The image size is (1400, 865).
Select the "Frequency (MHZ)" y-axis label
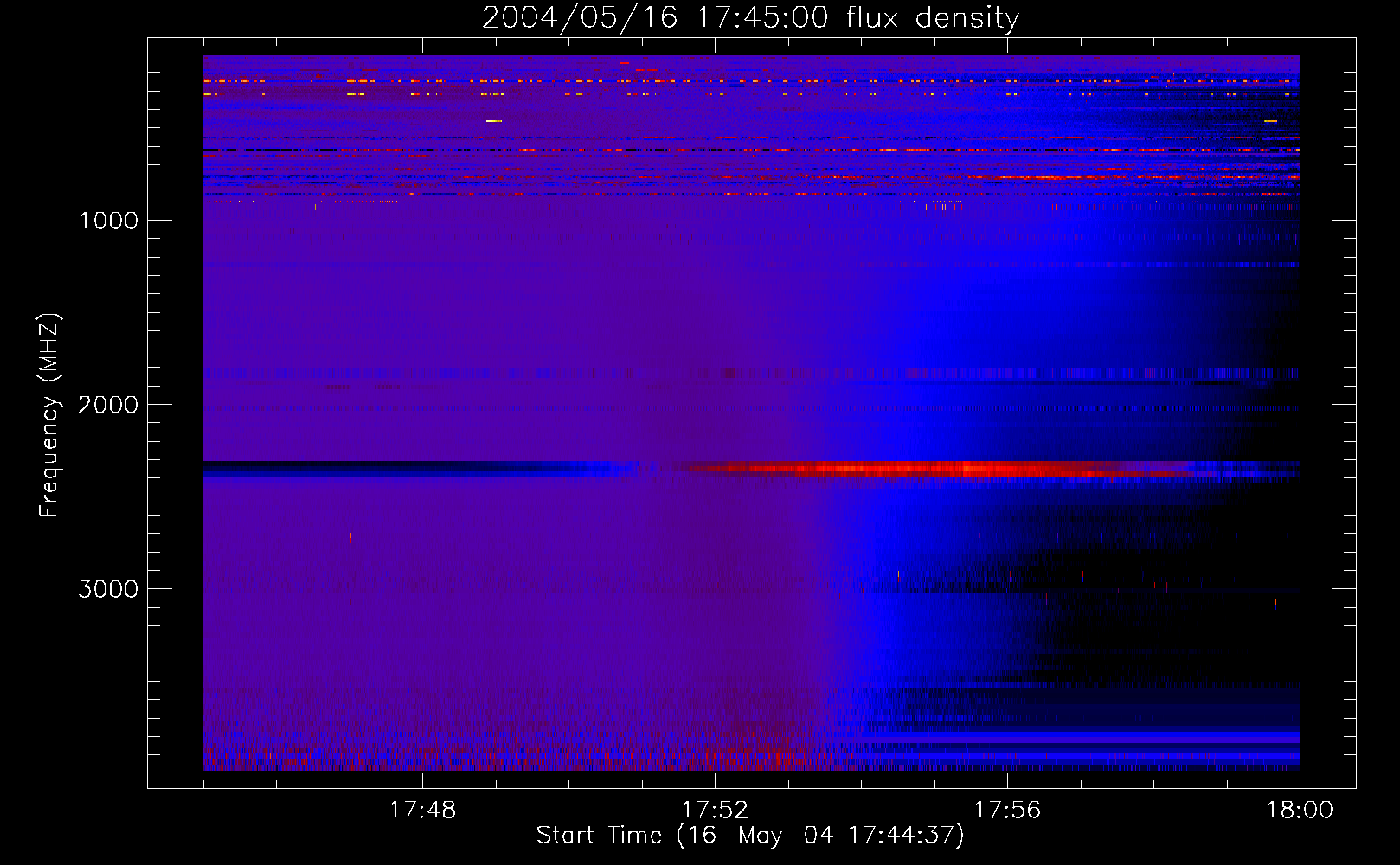48,415
